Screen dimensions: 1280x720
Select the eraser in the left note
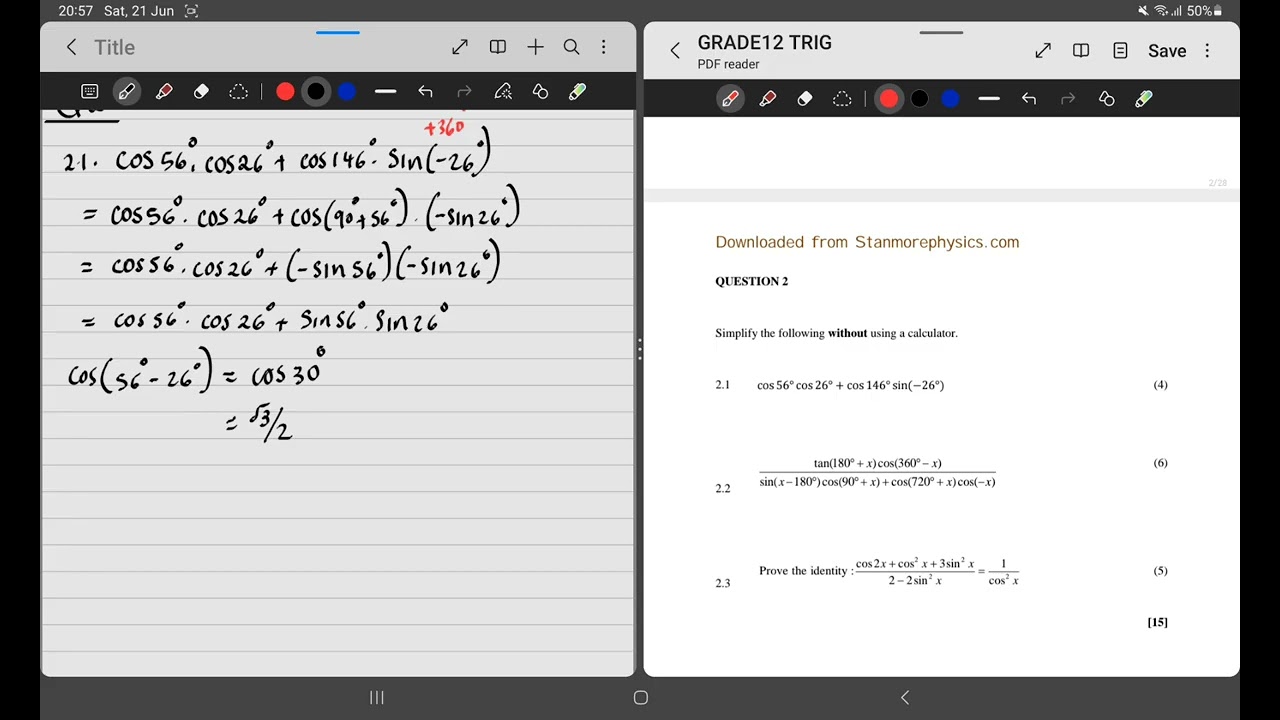tap(201, 92)
